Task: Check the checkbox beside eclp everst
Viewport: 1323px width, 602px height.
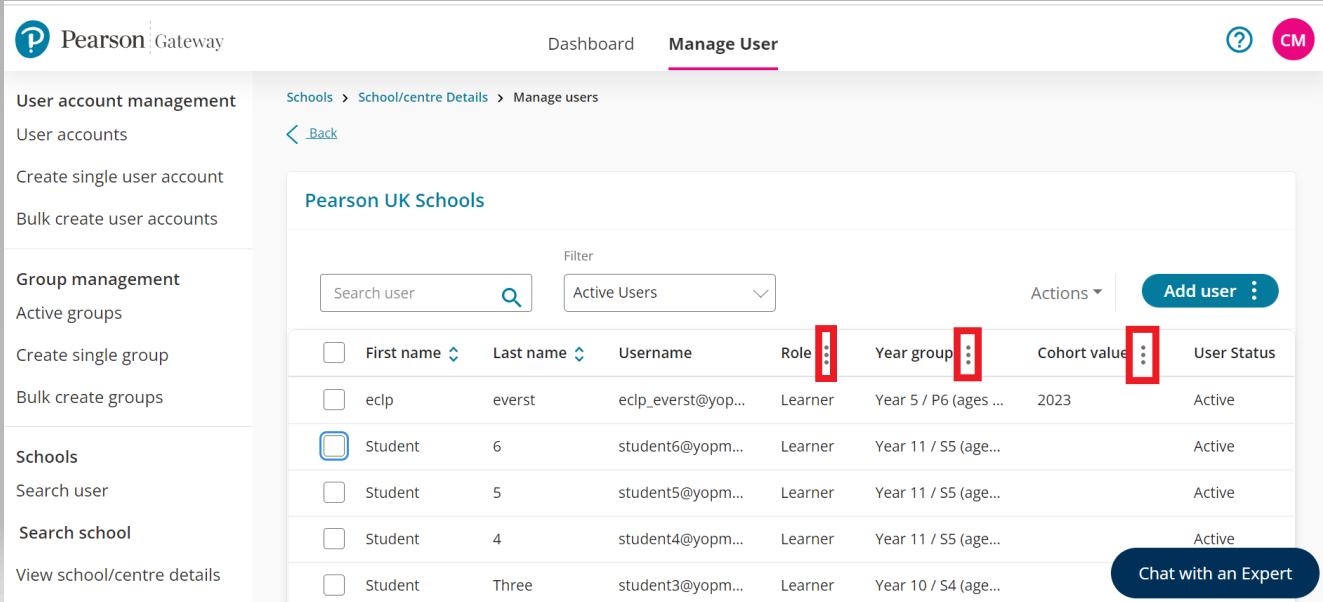Action: [334, 399]
